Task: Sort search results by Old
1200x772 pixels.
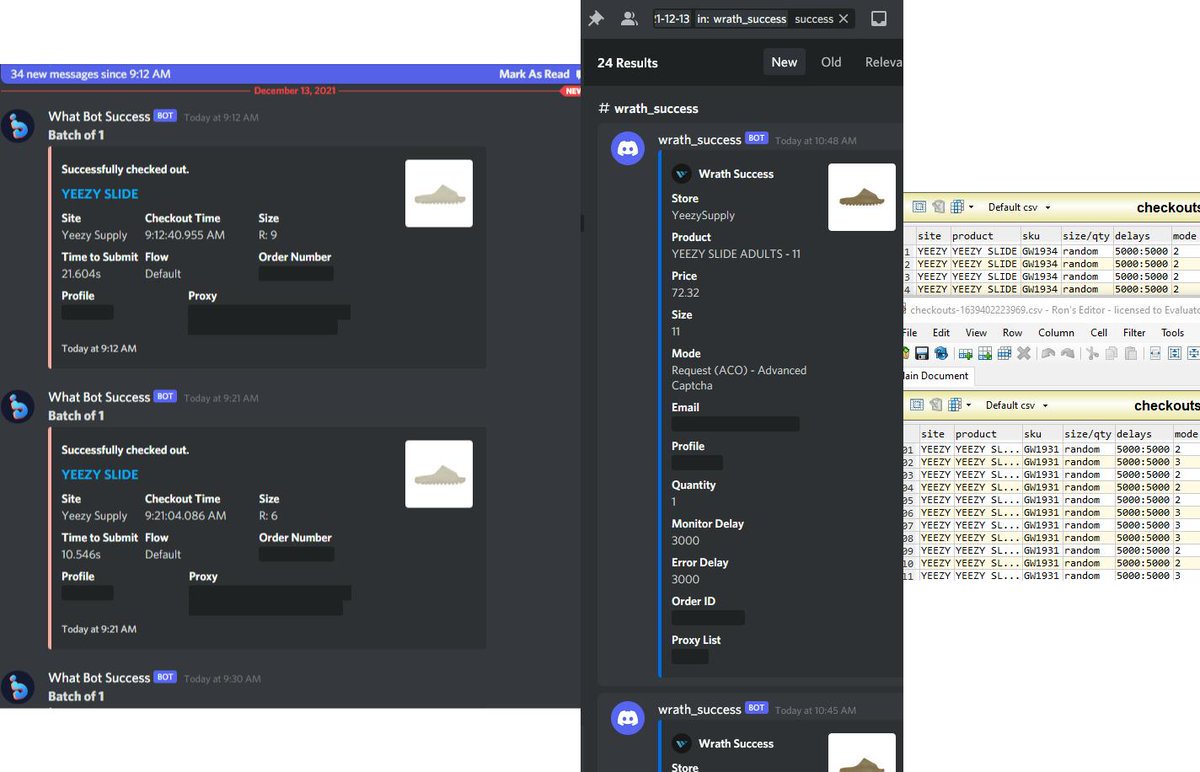Action: [x=831, y=62]
